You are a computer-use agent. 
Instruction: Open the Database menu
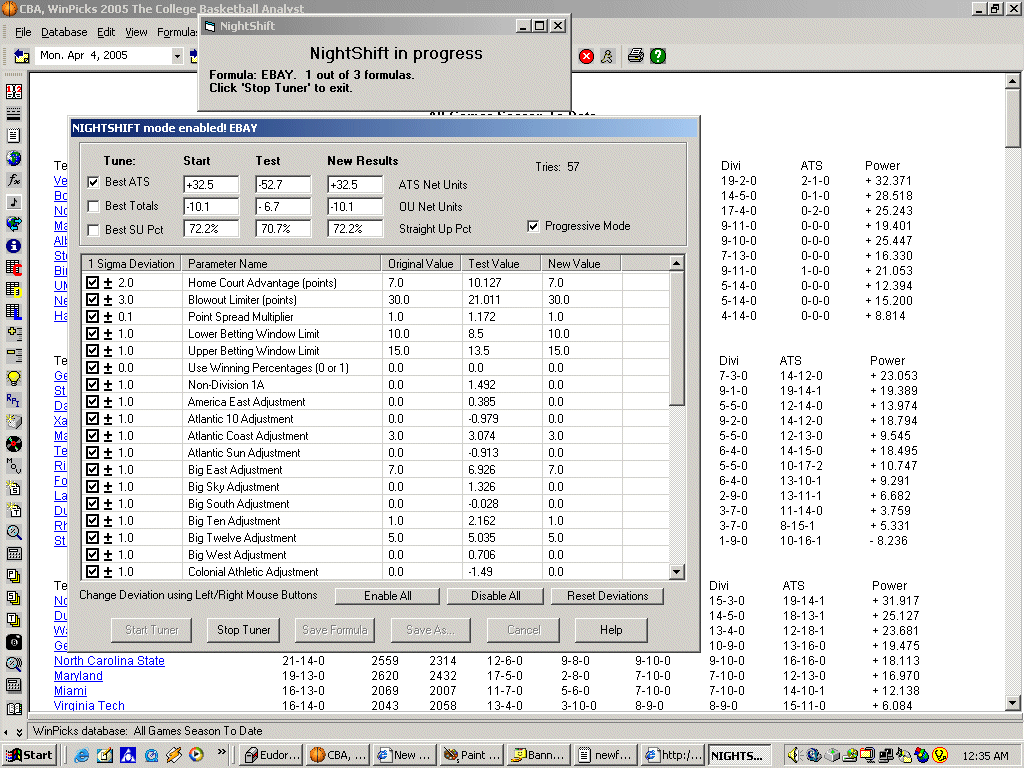(x=64, y=32)
